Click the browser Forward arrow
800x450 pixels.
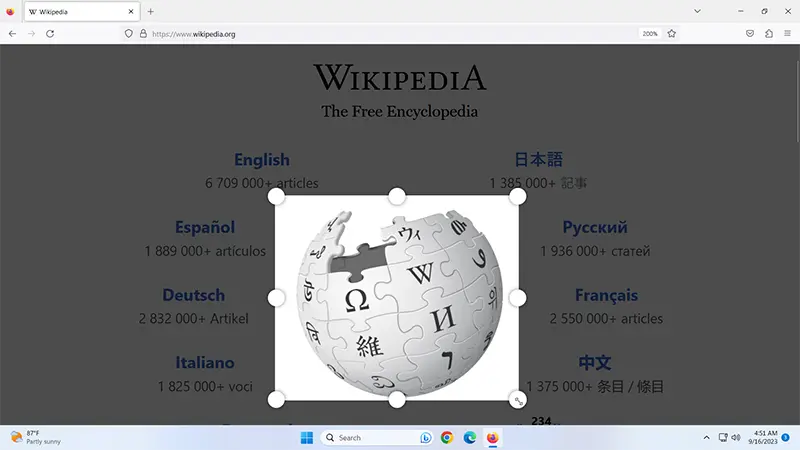tap(31, 34)
